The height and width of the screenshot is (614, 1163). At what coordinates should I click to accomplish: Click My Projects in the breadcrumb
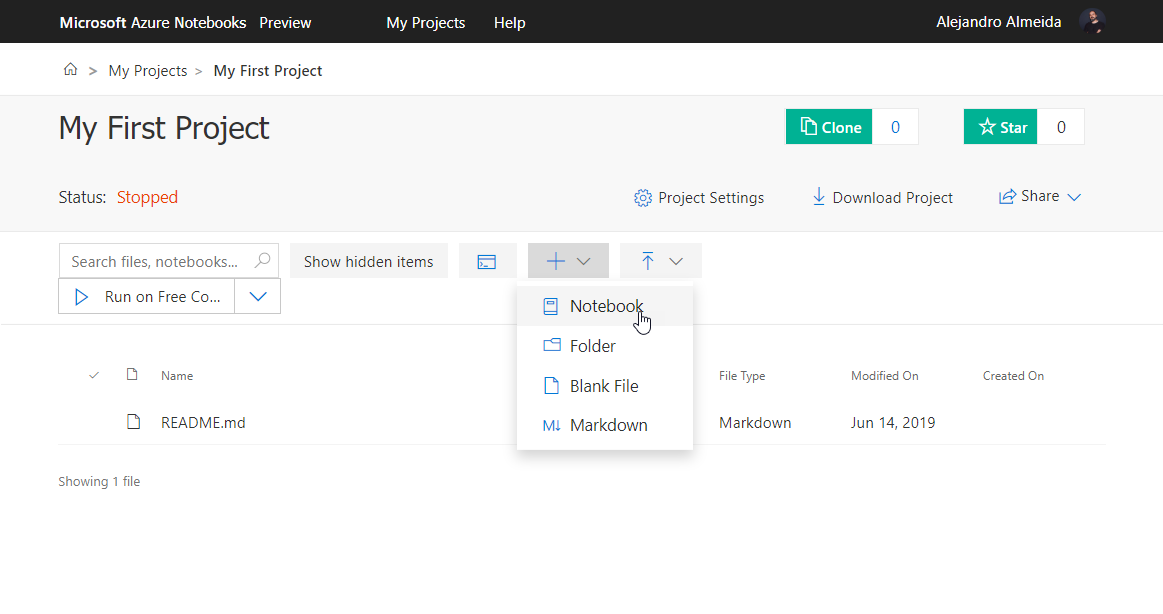[148, 70]
